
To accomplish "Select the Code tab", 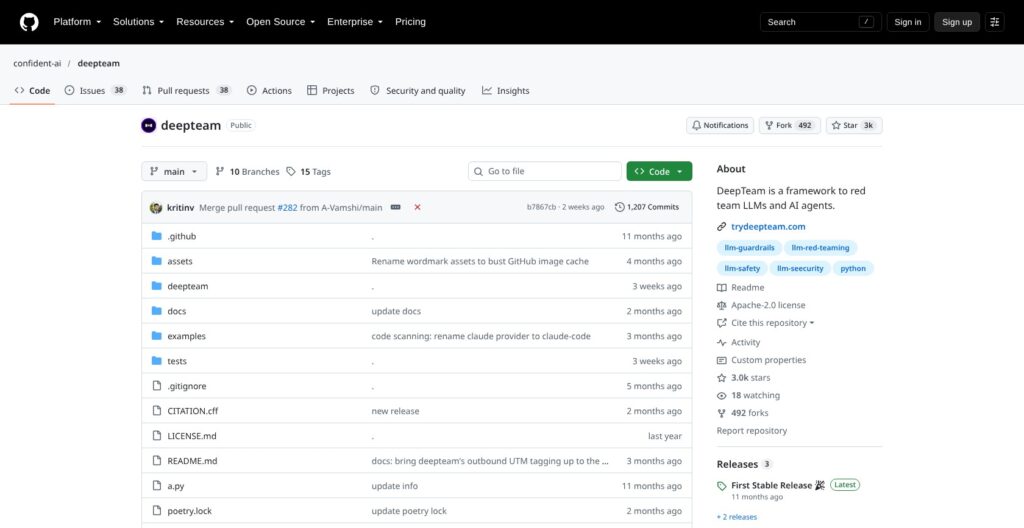I will point(32,91).
